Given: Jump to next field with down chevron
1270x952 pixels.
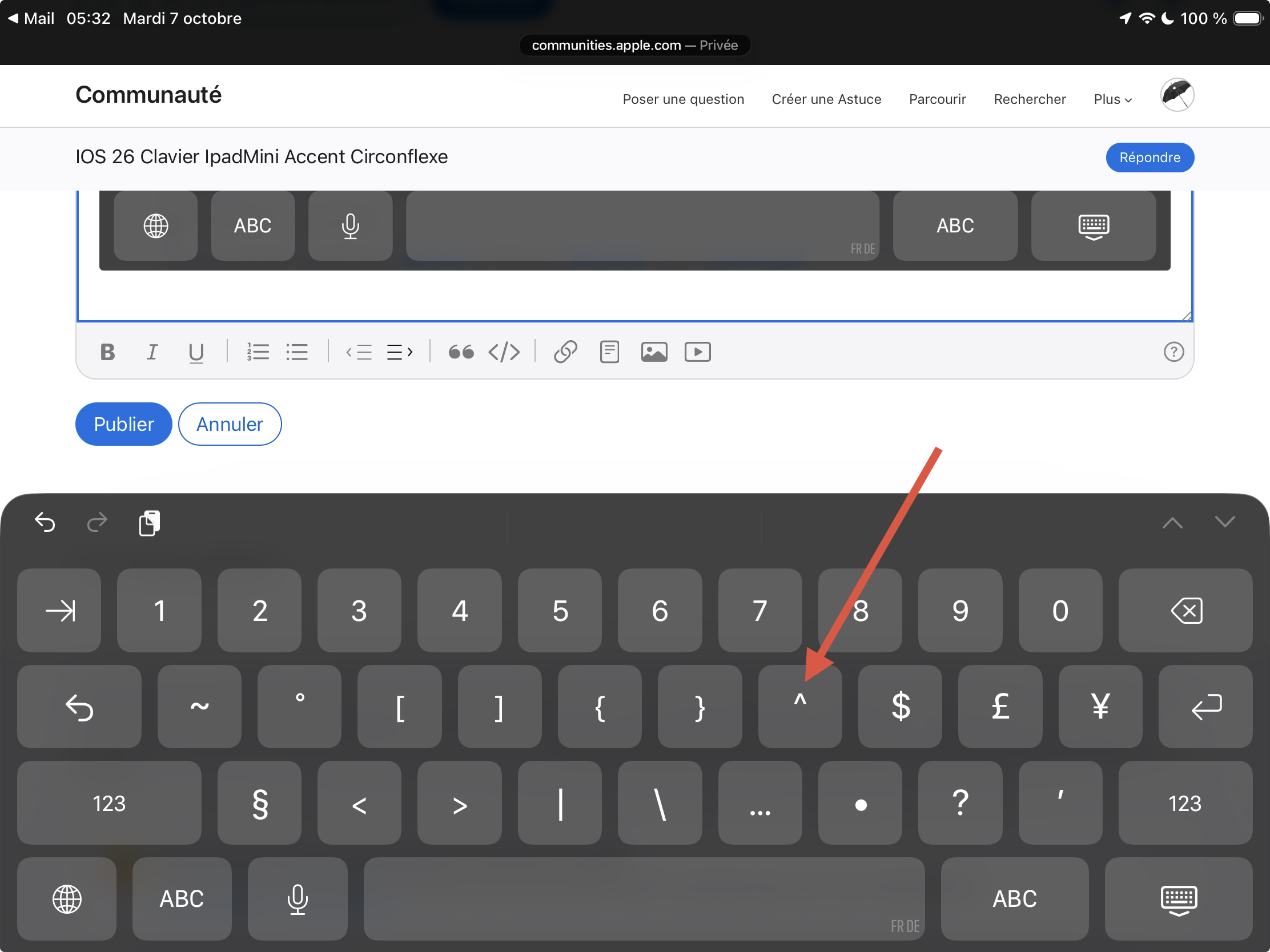Looking at the screenshot, I should click(1225, 522).
